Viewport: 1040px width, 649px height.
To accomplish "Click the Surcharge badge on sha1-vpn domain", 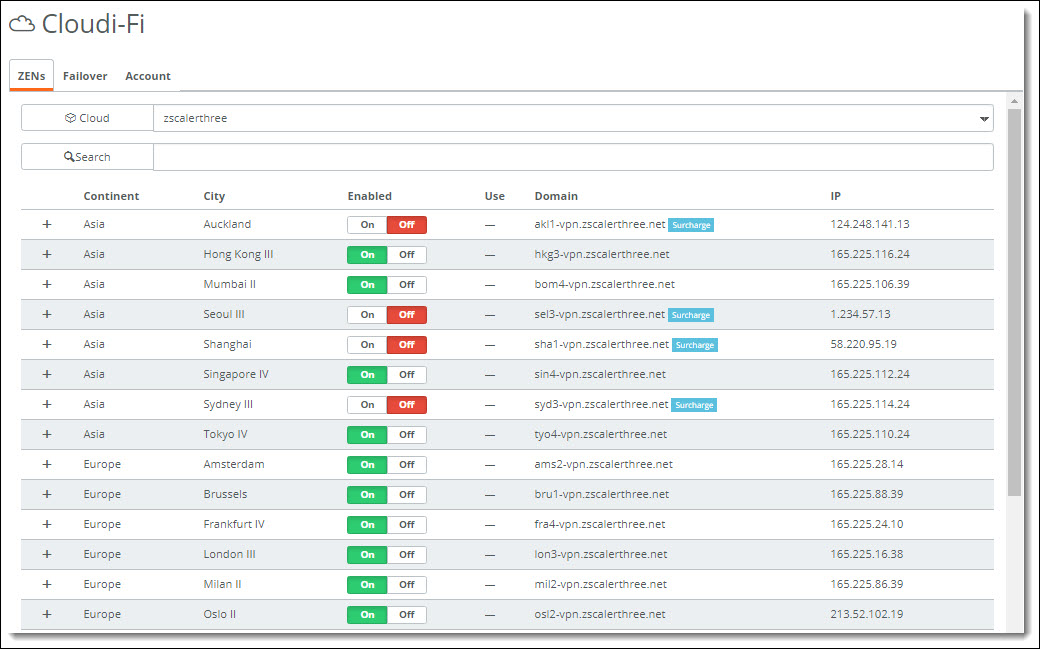I will point(694,345).
